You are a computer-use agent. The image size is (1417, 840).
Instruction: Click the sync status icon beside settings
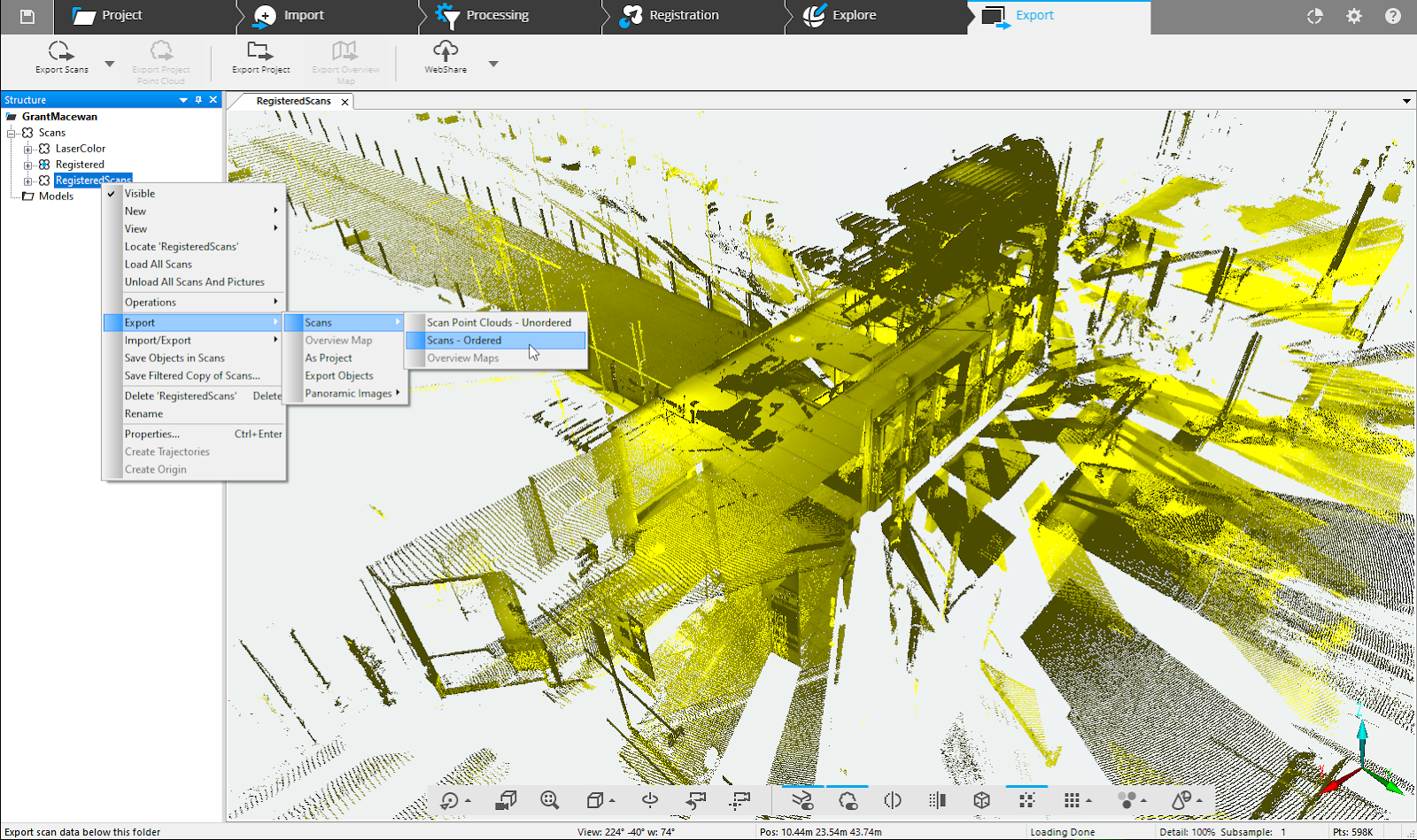tap(1315, 16)
